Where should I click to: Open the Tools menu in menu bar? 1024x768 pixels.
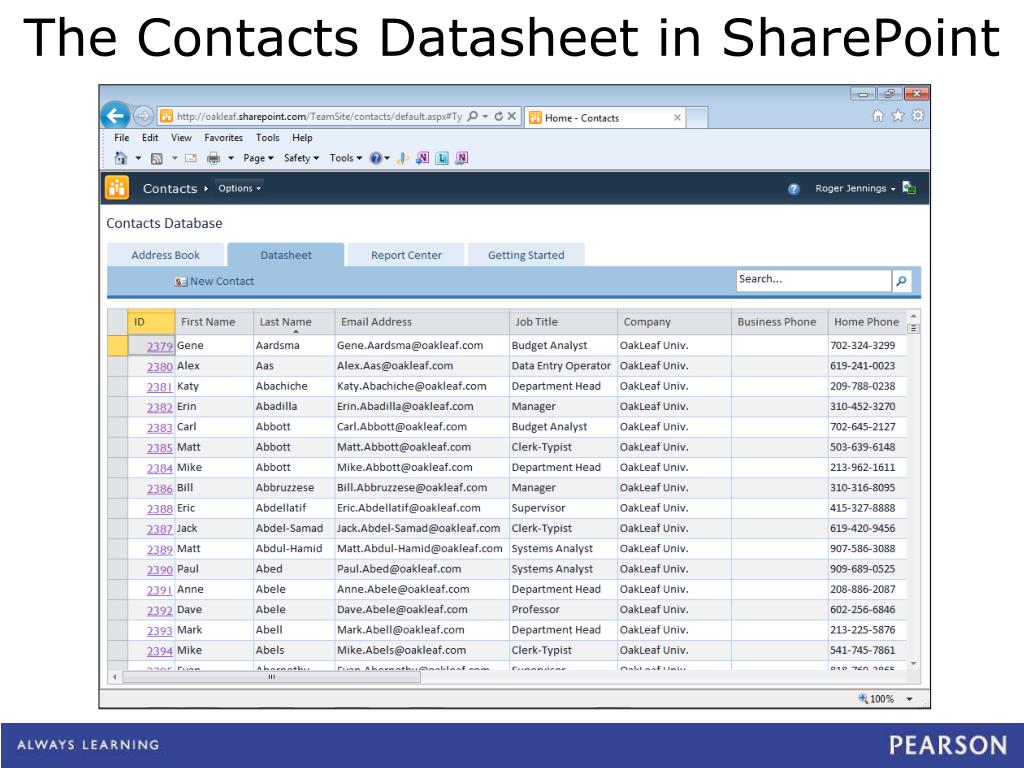pos(267,138)
